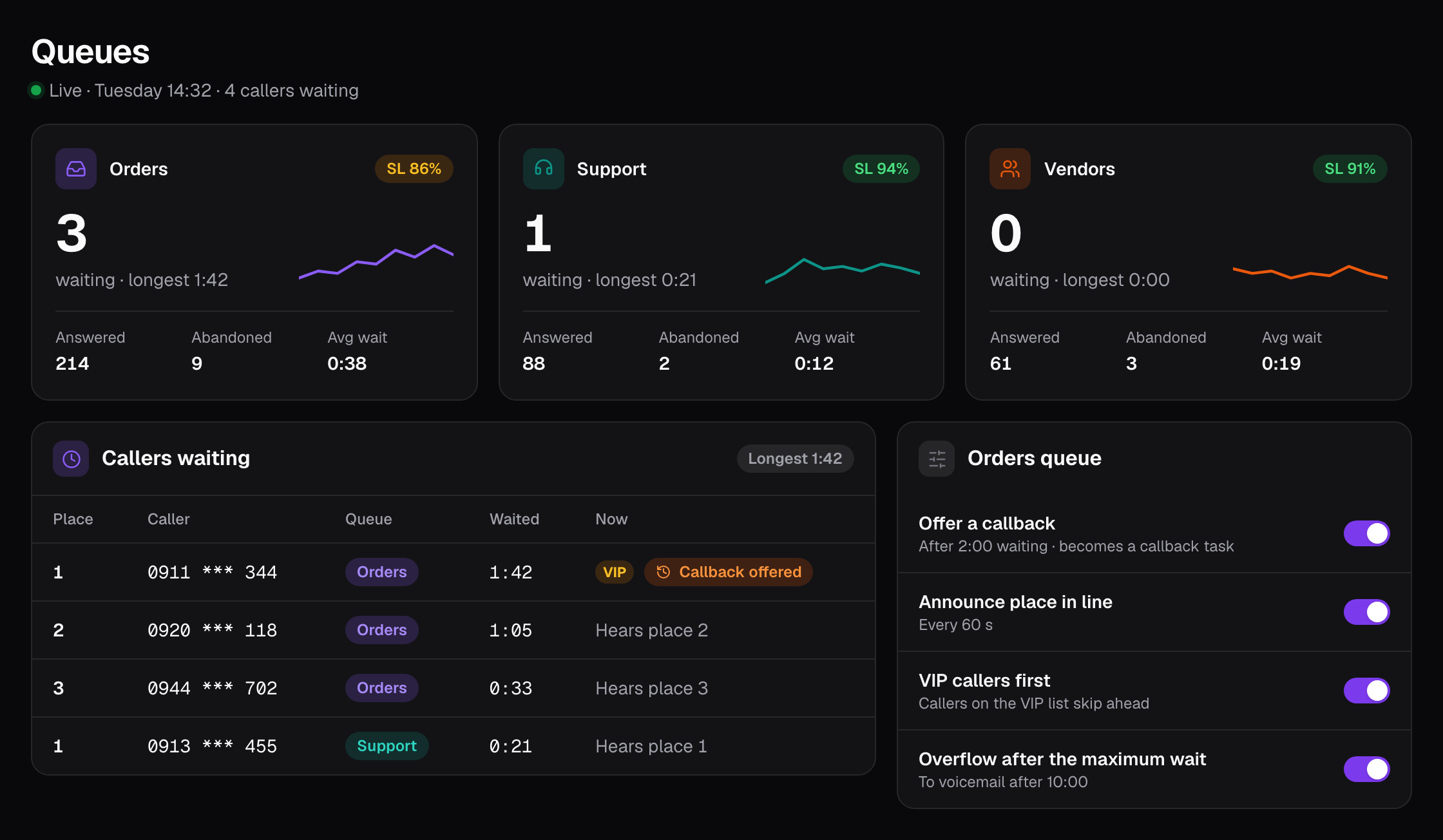Disable the Offer a callback toggle
The height and width of the screenshot is (840, 1443).
pyautogui.click(x=1366, y=533)
